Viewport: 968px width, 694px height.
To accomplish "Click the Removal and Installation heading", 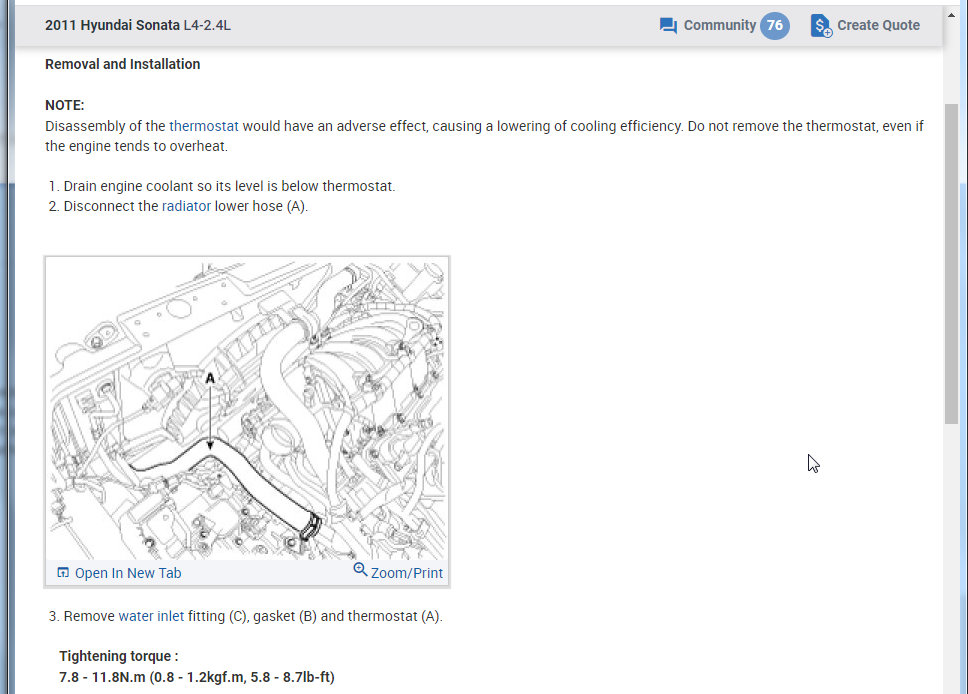I will pos(122,64).
